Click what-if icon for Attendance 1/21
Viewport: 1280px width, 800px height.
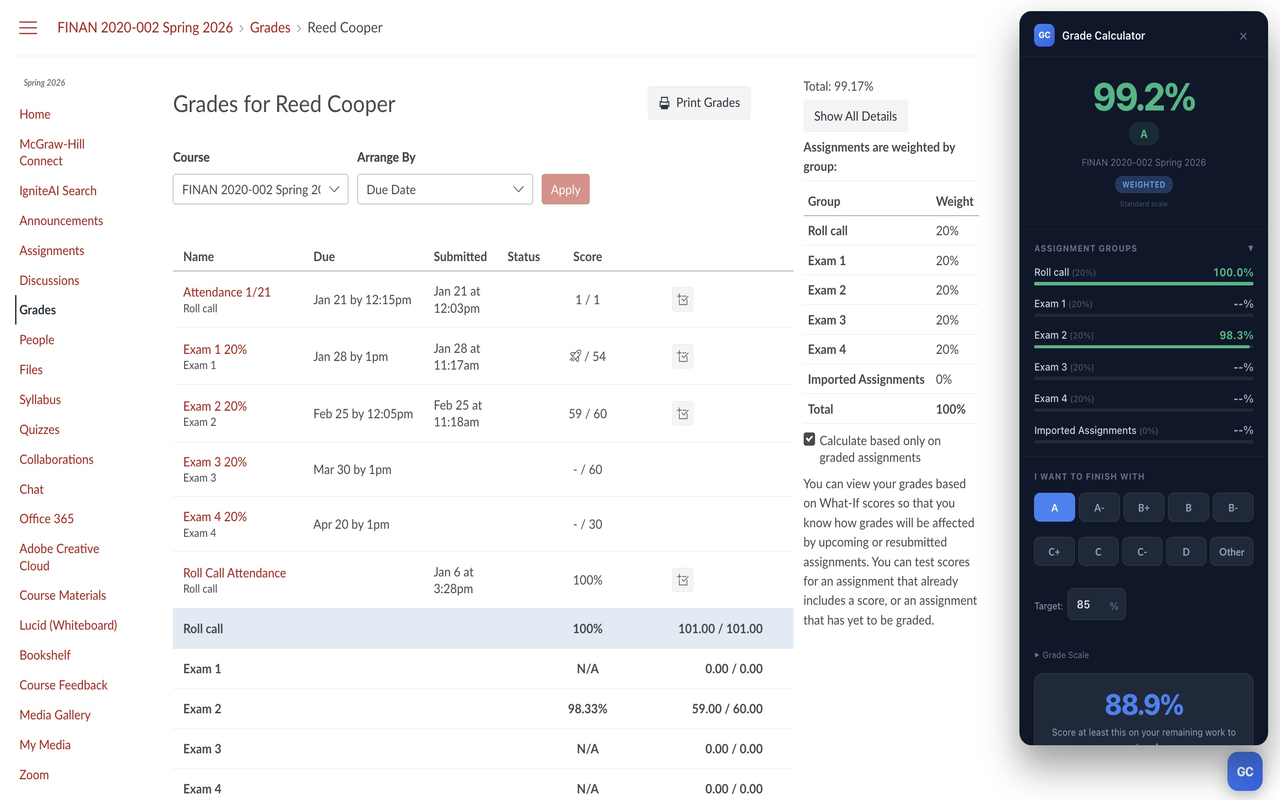click(683, 300)
